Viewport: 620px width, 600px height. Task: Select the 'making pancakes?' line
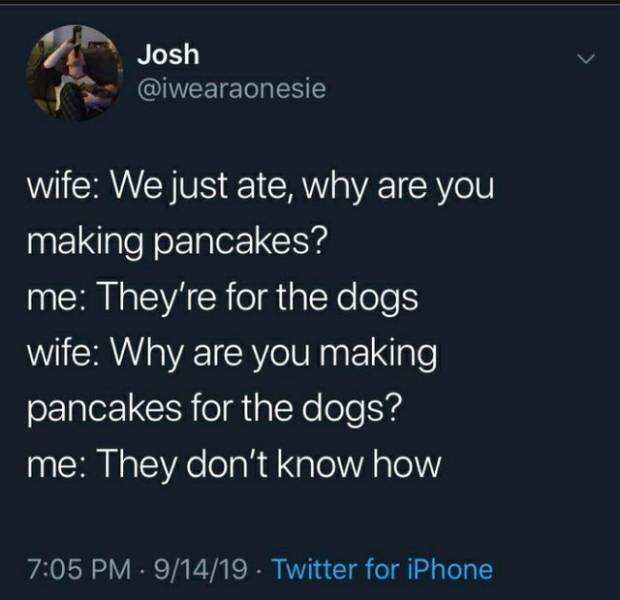(178, 242)
